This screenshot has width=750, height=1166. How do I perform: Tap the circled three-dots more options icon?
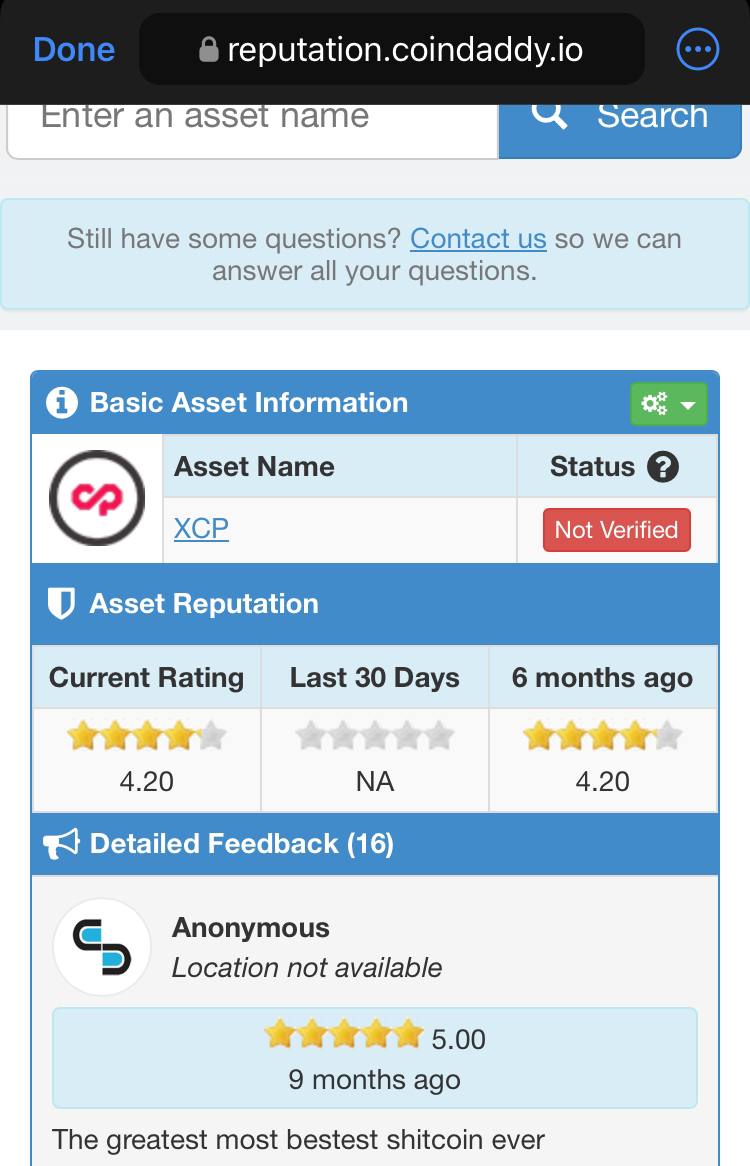click(697, 49)
